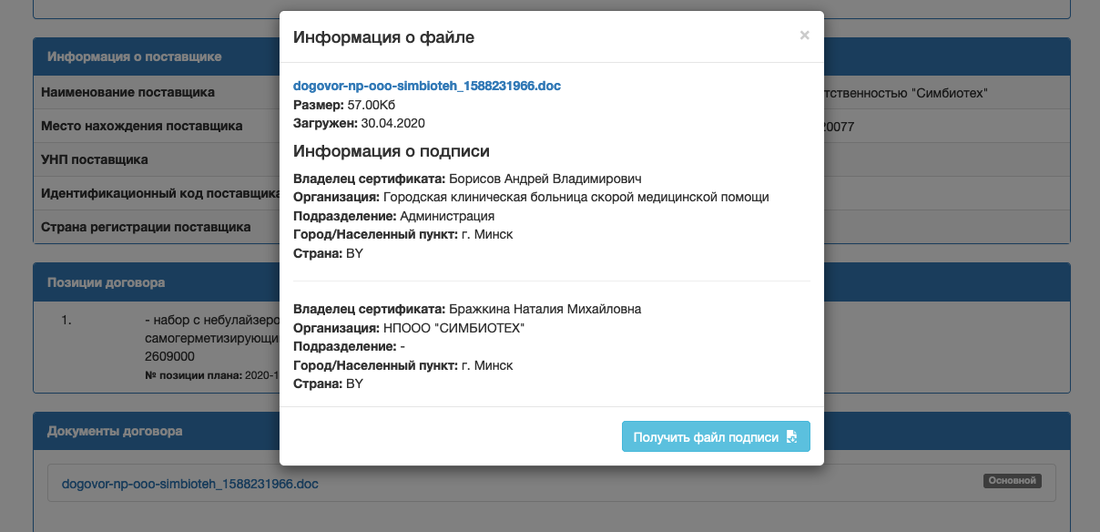Close the file information dialog
This screenshot has width=1100, height=532.
[804, 35]
